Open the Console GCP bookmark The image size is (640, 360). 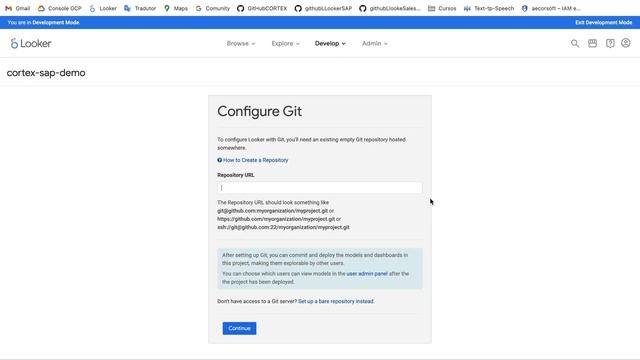pyautogui.click(x=60, y=8)
